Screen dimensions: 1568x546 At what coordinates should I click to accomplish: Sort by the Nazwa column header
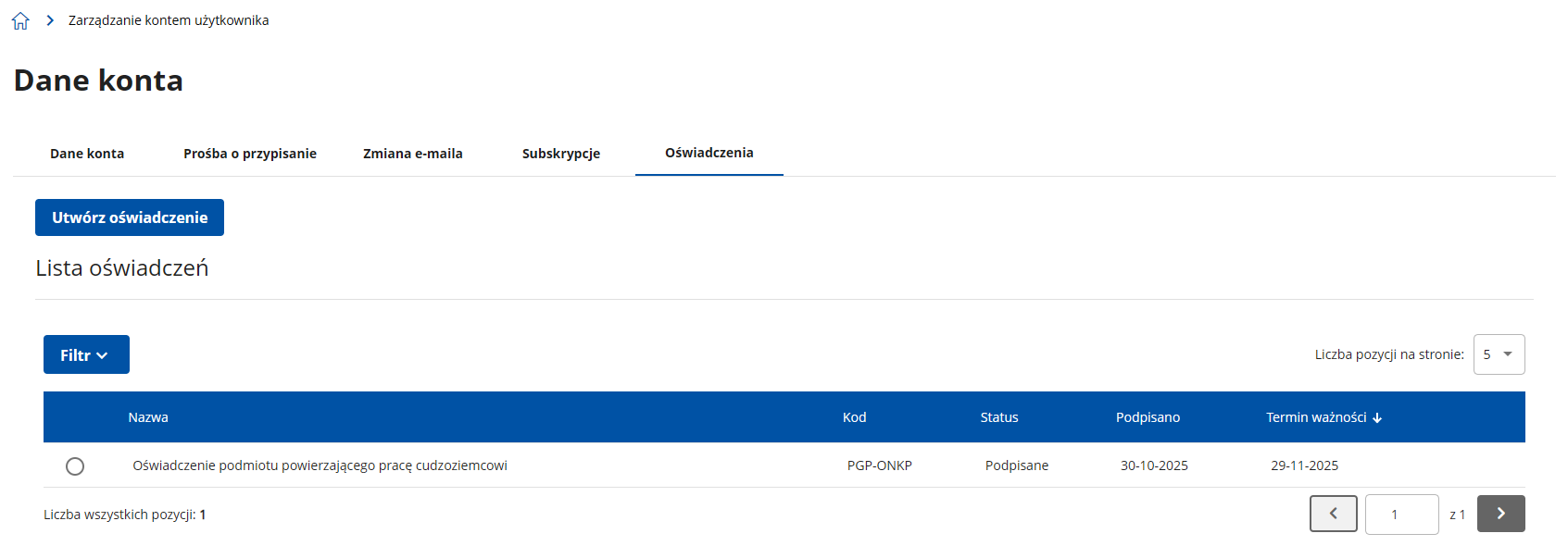click(148, 417)
